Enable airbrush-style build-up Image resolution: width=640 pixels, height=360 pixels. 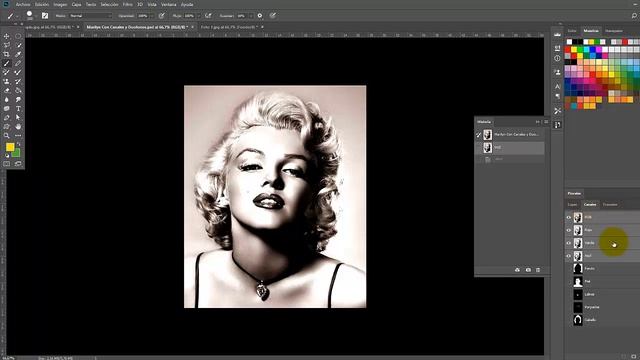pos(208,16)
